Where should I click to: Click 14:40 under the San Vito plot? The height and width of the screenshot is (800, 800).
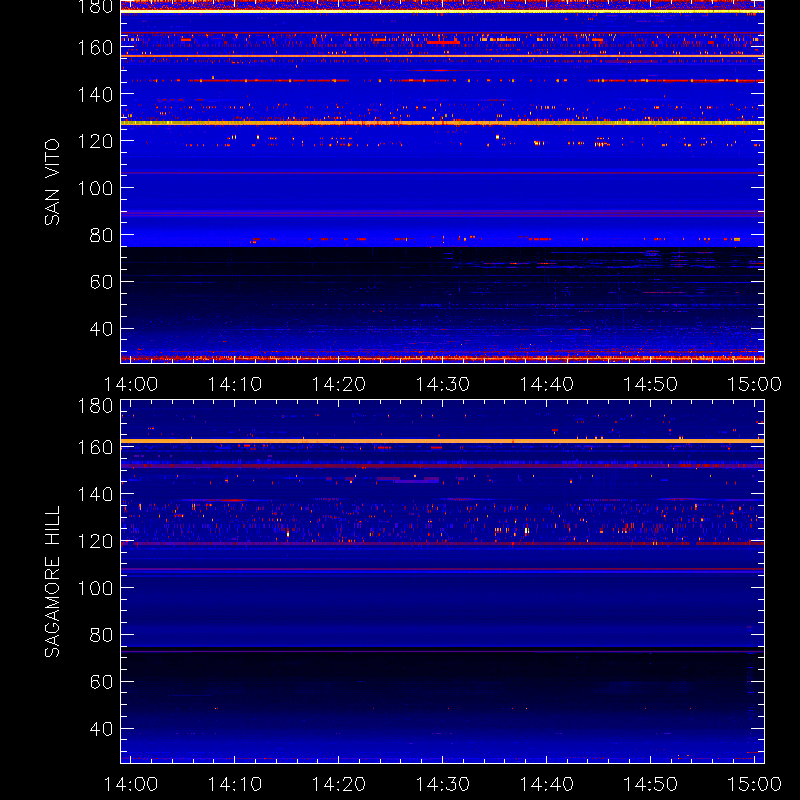[x=546, y=384]
